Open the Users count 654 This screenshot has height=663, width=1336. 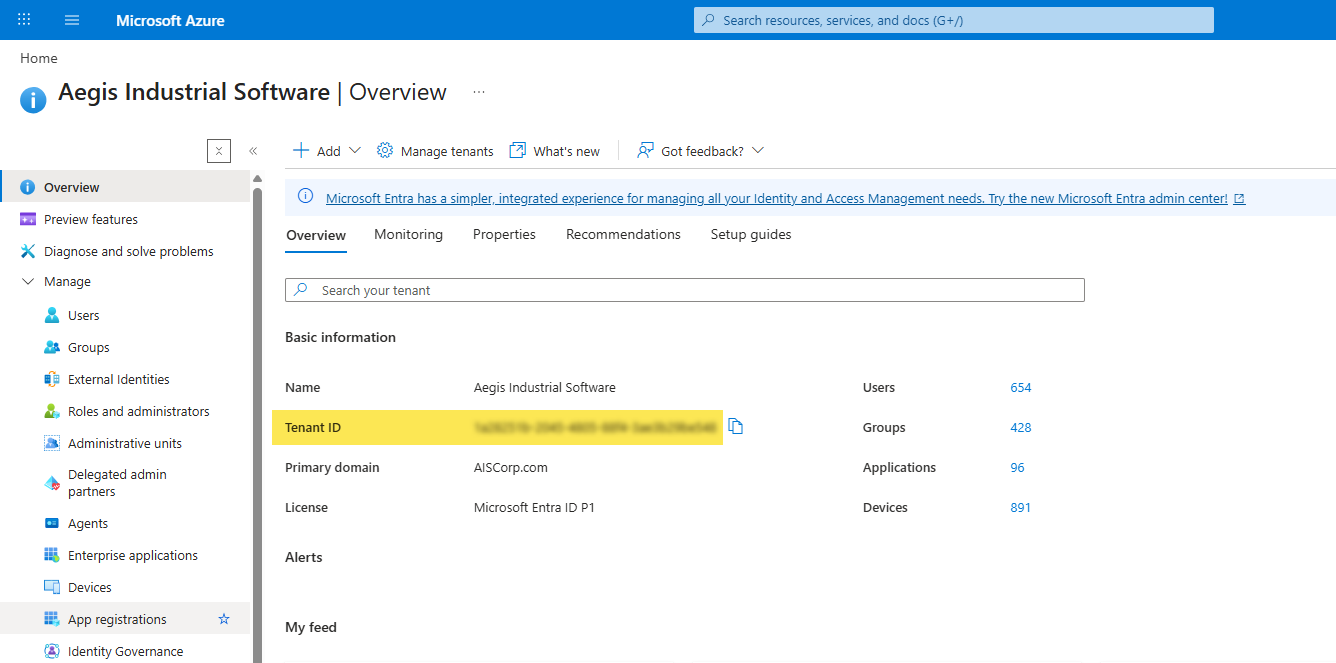coord(1020,388)
